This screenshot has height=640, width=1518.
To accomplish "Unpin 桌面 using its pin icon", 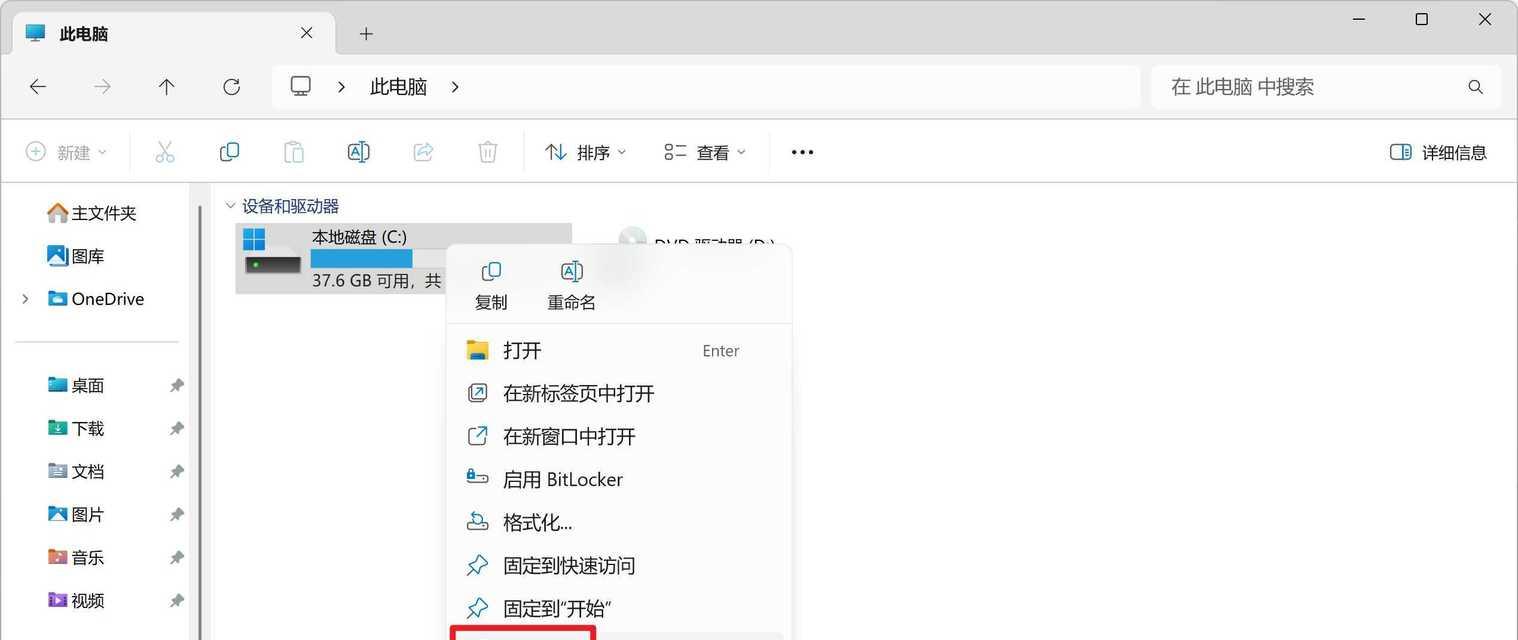I will click(x=176, y=385).
